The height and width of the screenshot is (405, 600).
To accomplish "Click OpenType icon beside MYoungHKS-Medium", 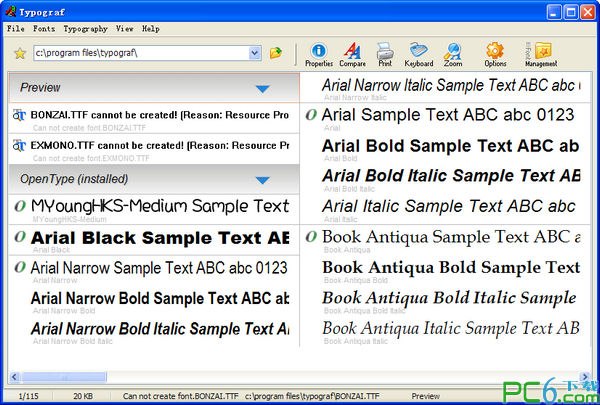I will [x=20, y=206].
